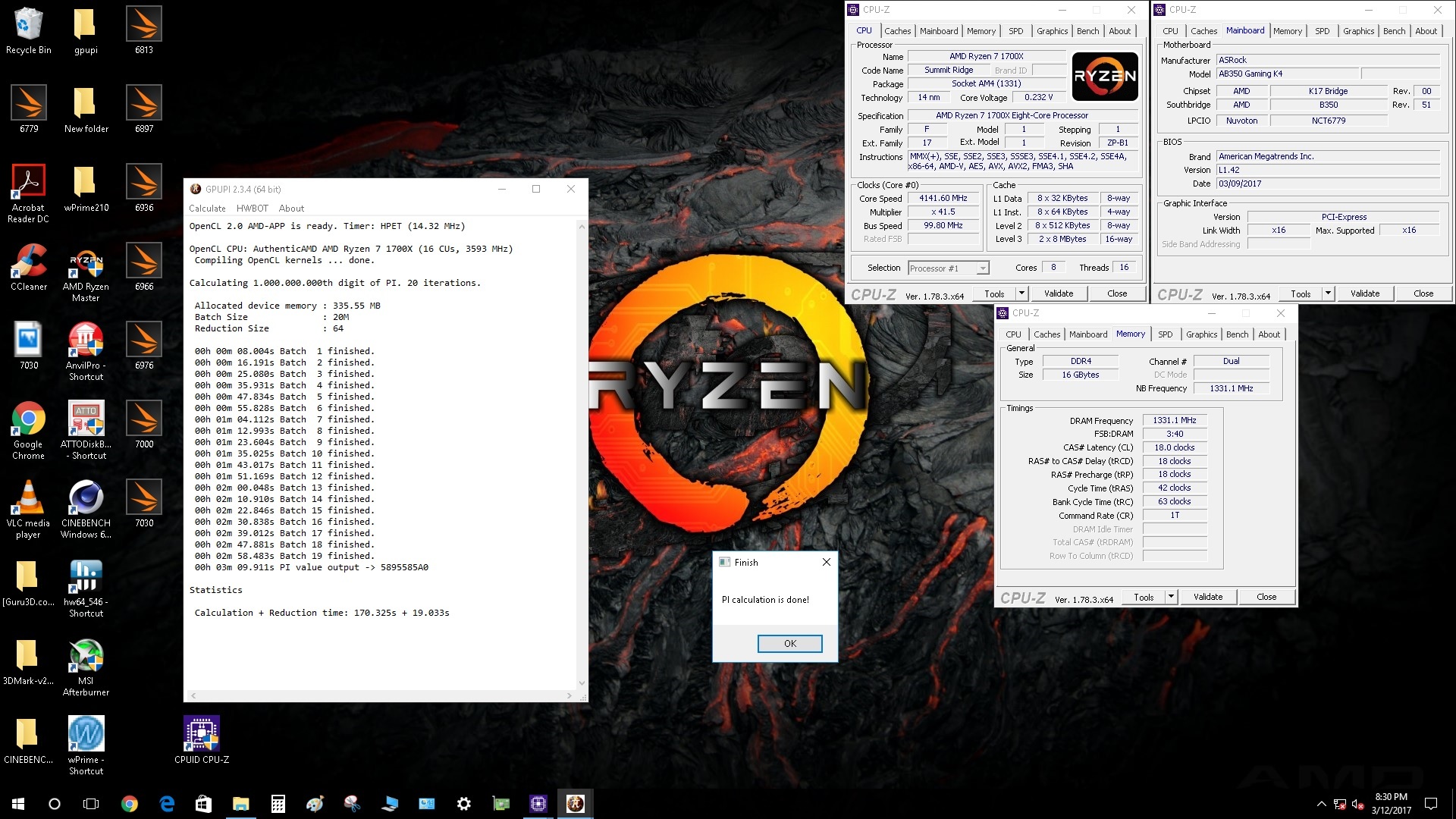Select the CPUID CPU-Z desktop icon
Image resolution: width=1456 pixels, height=819 pixels.
tap(202, 739)
